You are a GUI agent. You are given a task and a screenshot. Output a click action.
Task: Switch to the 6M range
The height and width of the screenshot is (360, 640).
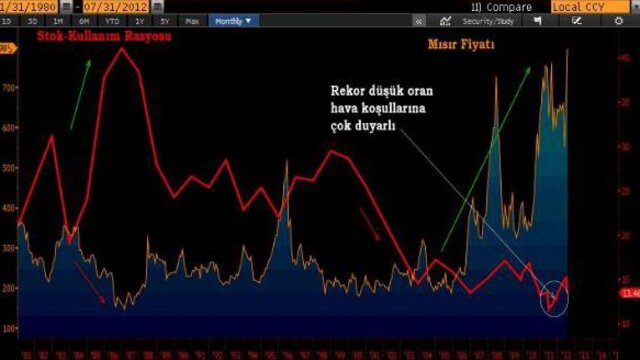tap(84, 21)
